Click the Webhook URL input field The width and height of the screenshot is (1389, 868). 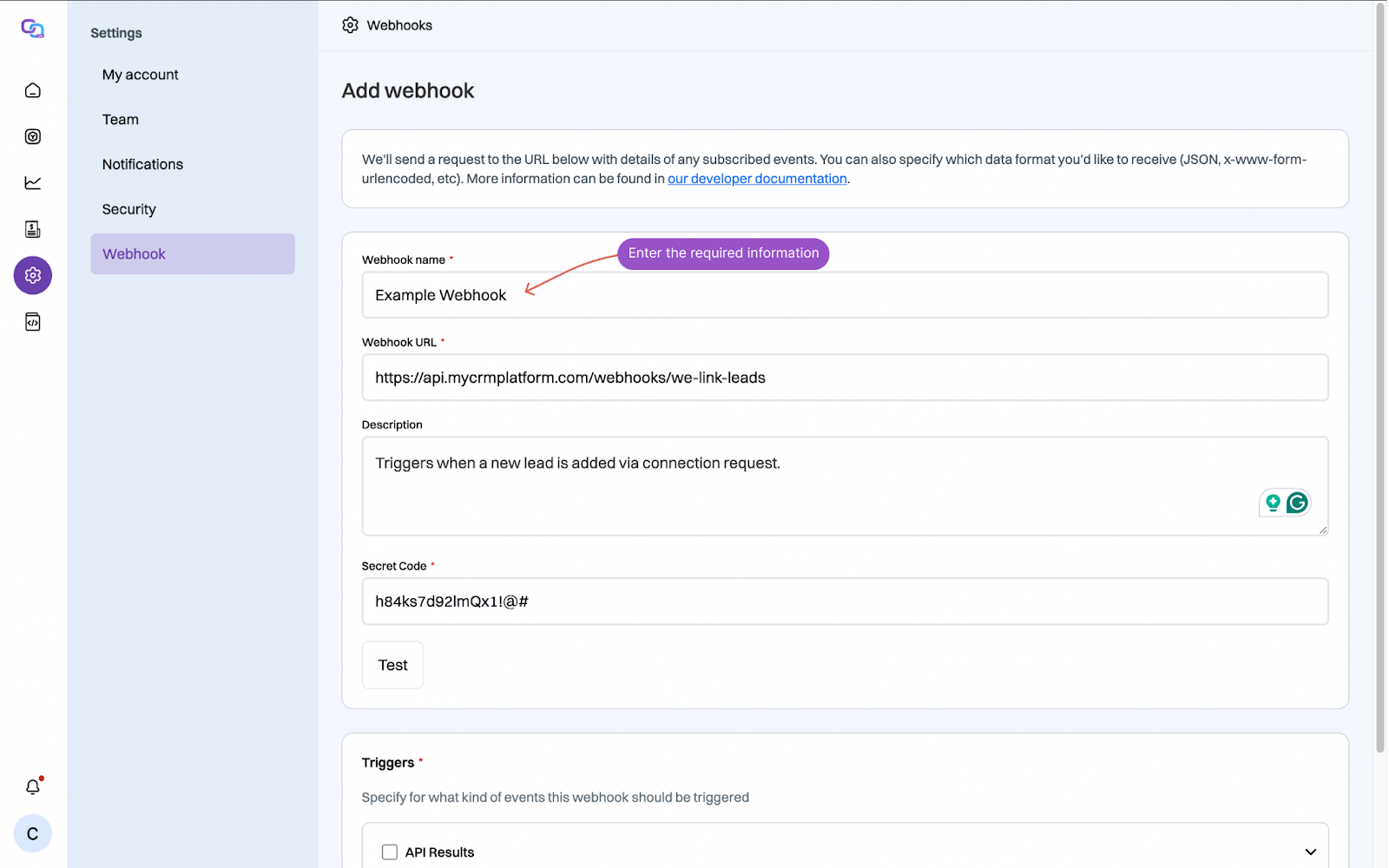pyautogui.click(x=844, y=378)
